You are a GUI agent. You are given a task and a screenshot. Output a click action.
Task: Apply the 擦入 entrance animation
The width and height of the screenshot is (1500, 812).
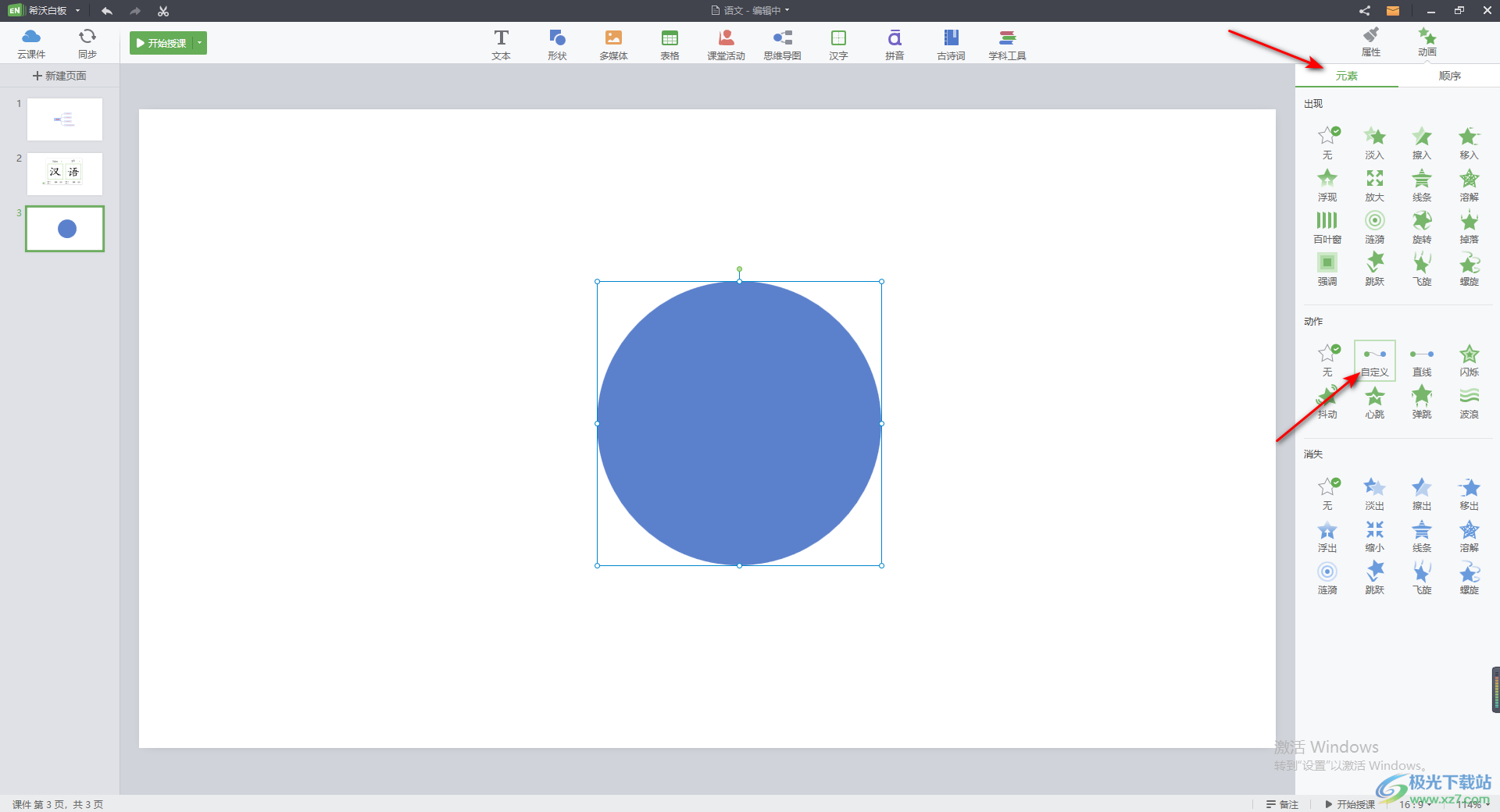[x=1422, y=143]
